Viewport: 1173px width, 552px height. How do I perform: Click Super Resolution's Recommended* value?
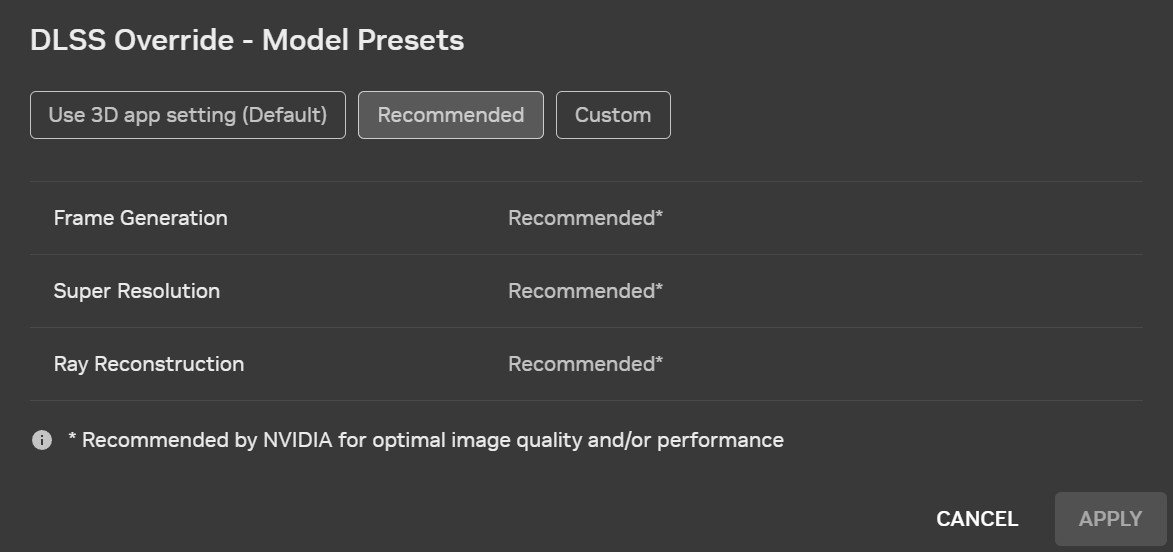coord(585,291)
